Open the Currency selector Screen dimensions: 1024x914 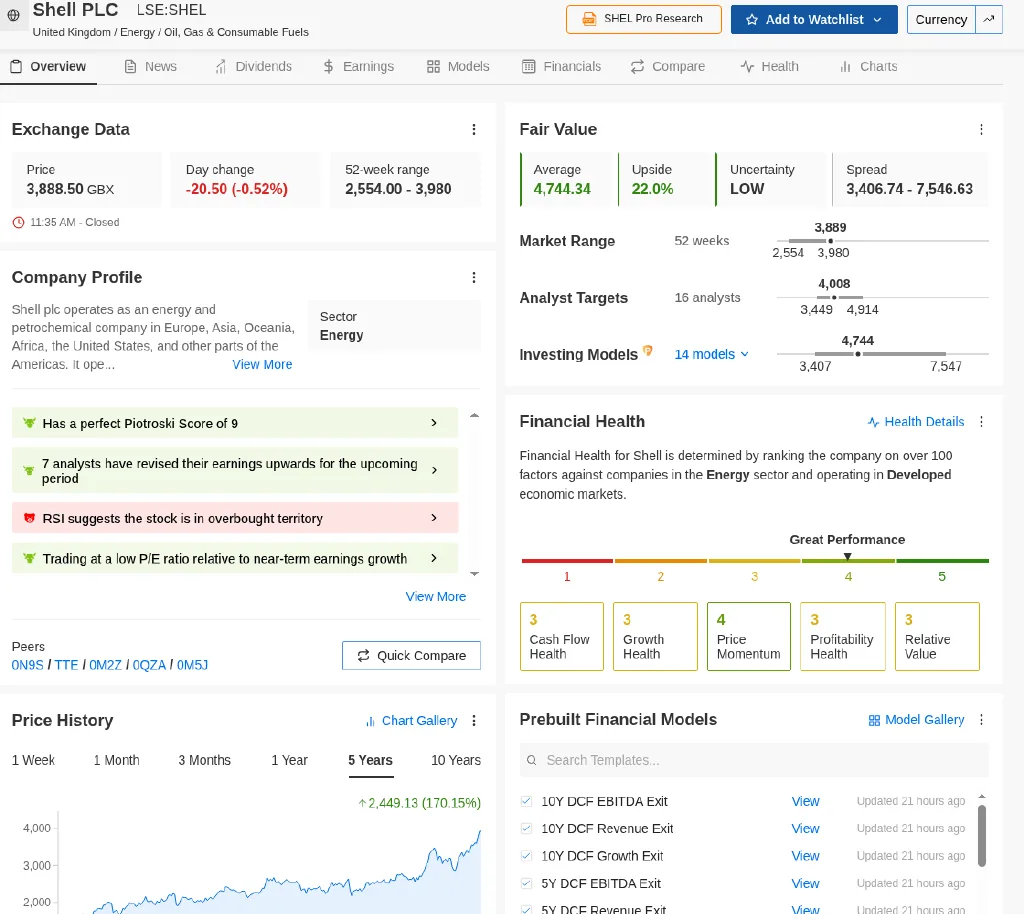[941, 20]
